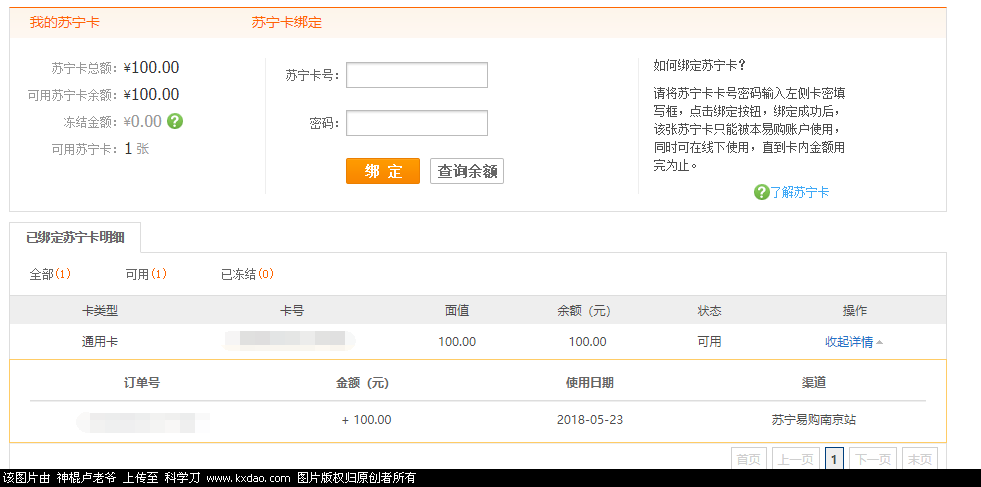The height and width of the screenshot is (487, 981).
Task: Click the 卡类型 column header
Action: click(99, 310)
